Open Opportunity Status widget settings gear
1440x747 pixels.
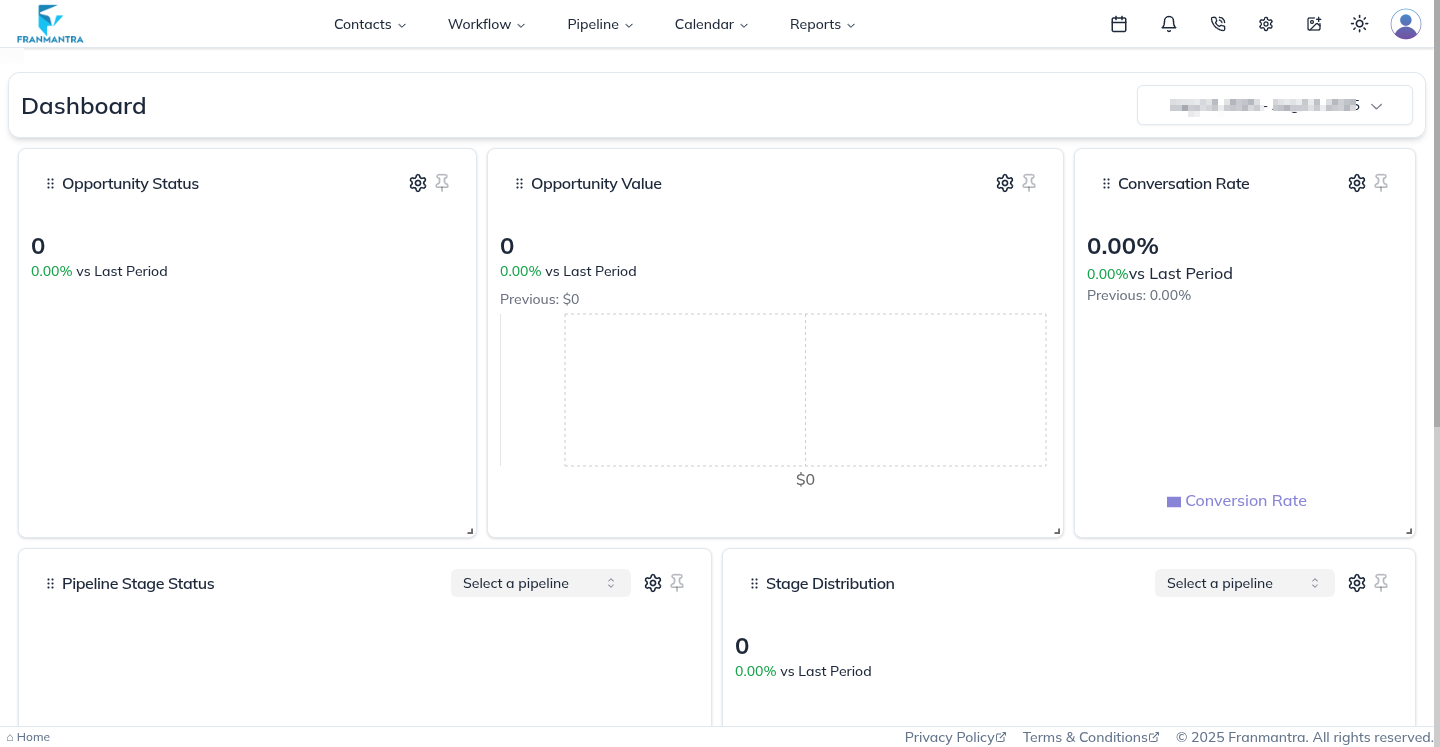(x=418, y=183)
